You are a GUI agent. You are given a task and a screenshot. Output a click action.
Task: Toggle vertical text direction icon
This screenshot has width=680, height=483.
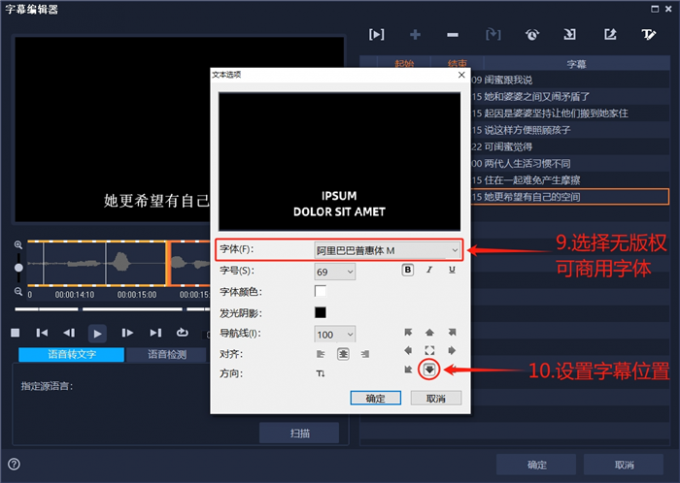(320, 373)
